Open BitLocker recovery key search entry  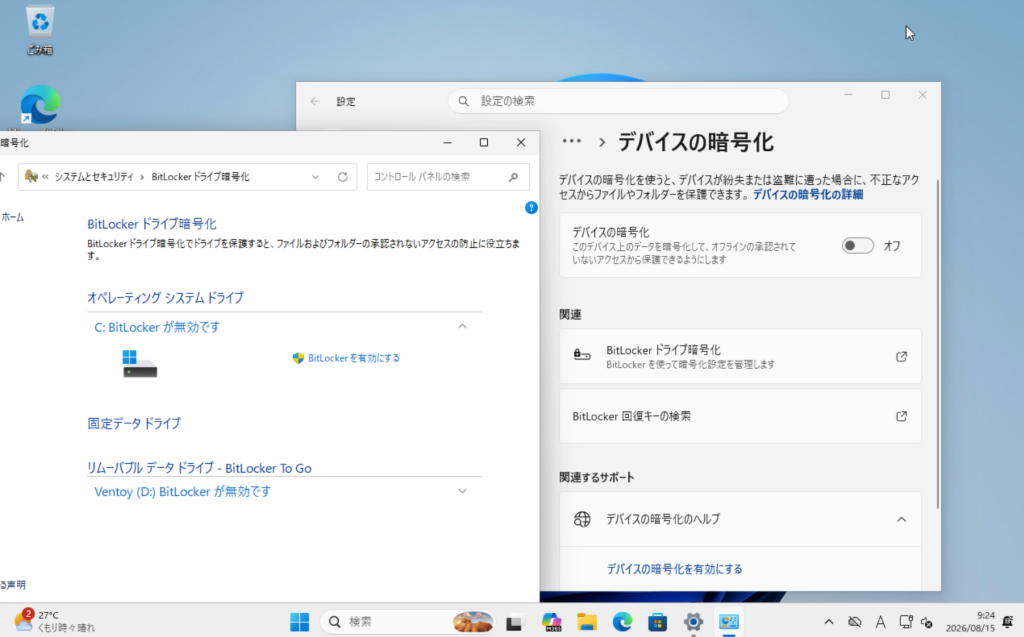pyautogui.click(x=740, y=416)
